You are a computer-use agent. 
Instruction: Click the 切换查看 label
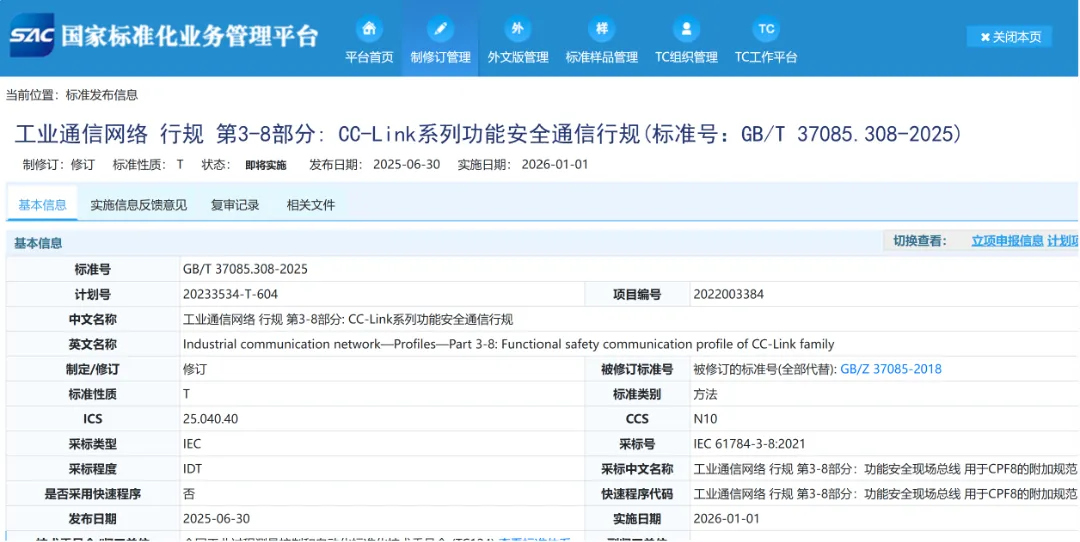coord(920,241)
